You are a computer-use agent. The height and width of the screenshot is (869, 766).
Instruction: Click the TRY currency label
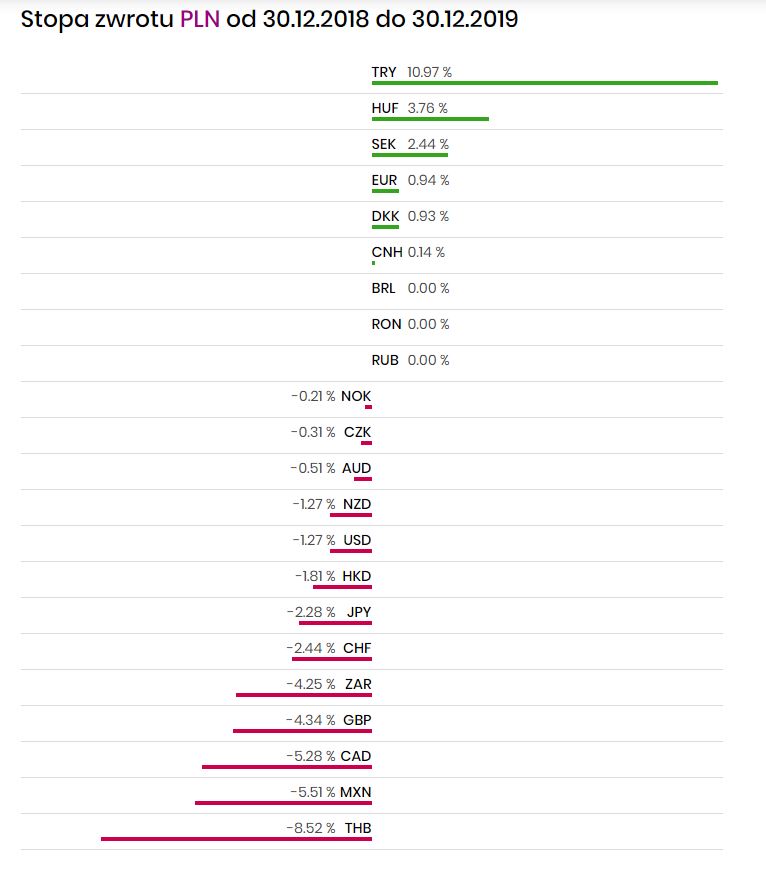tap(384, 72)
